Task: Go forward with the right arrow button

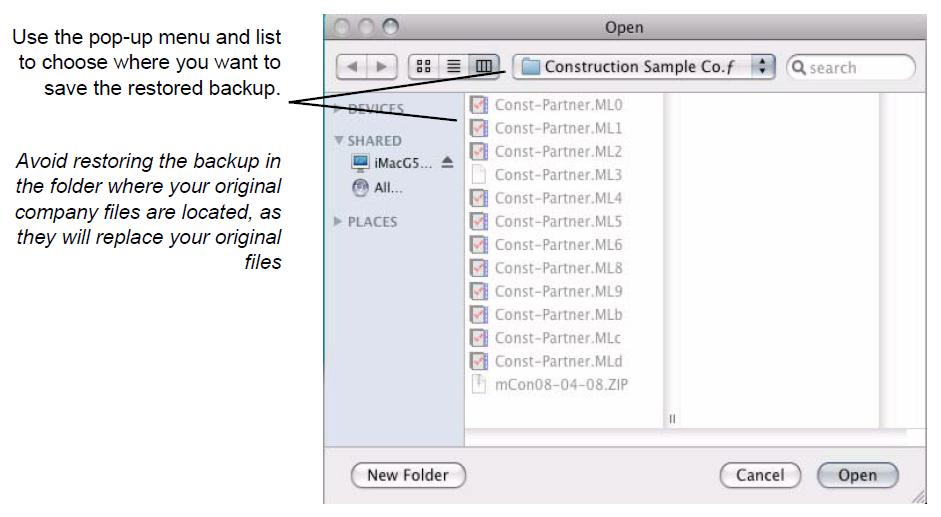Action: click(381, 67)
